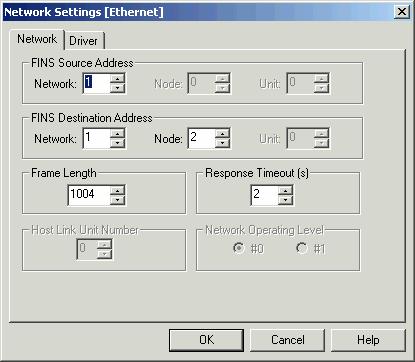Viewport: 415px width, 362px height.
Task: Click the Response Timeout (s) label
Action: (x=257, y=173)
